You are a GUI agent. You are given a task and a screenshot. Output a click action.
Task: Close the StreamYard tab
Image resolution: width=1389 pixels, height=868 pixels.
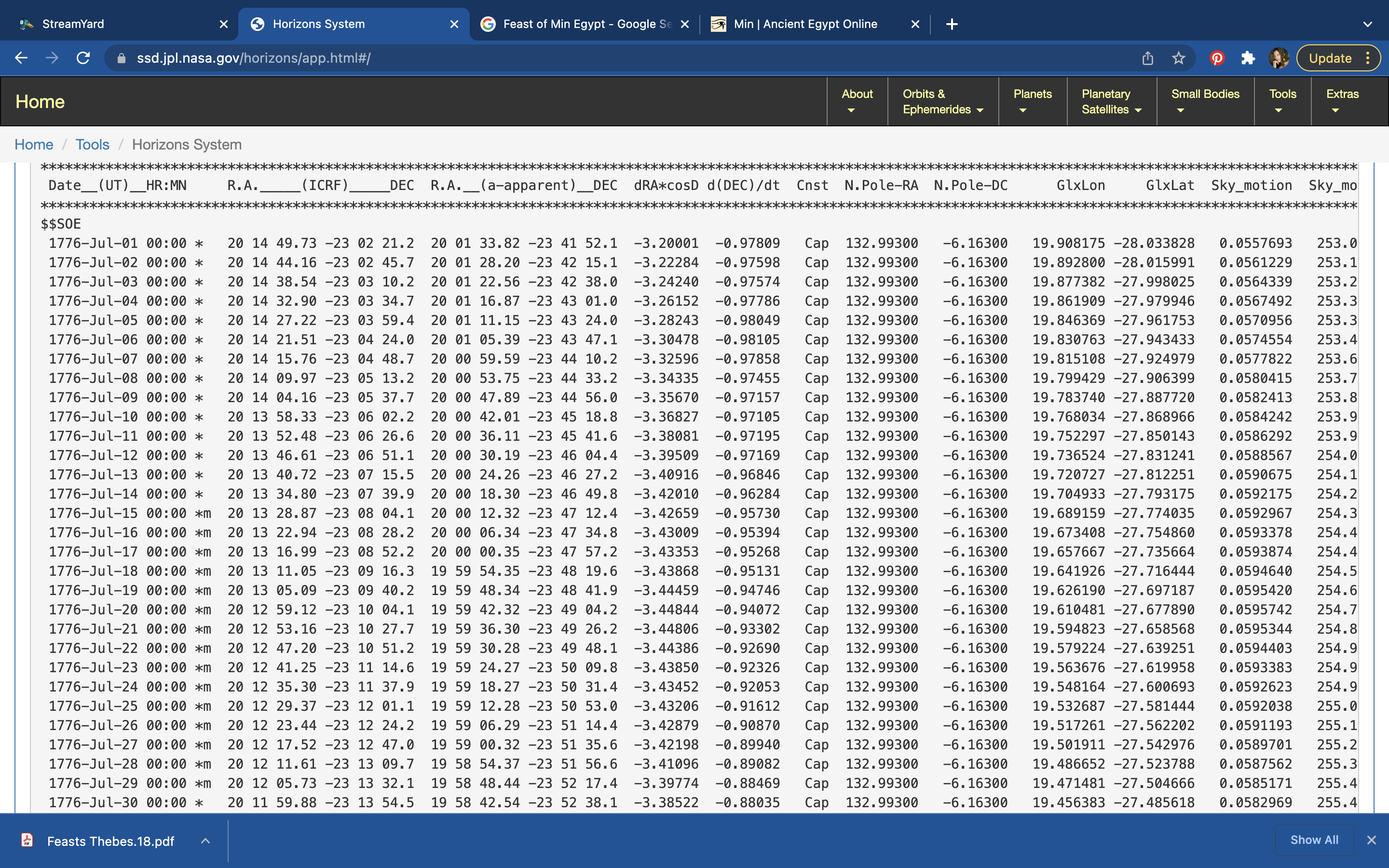(224, 24)
